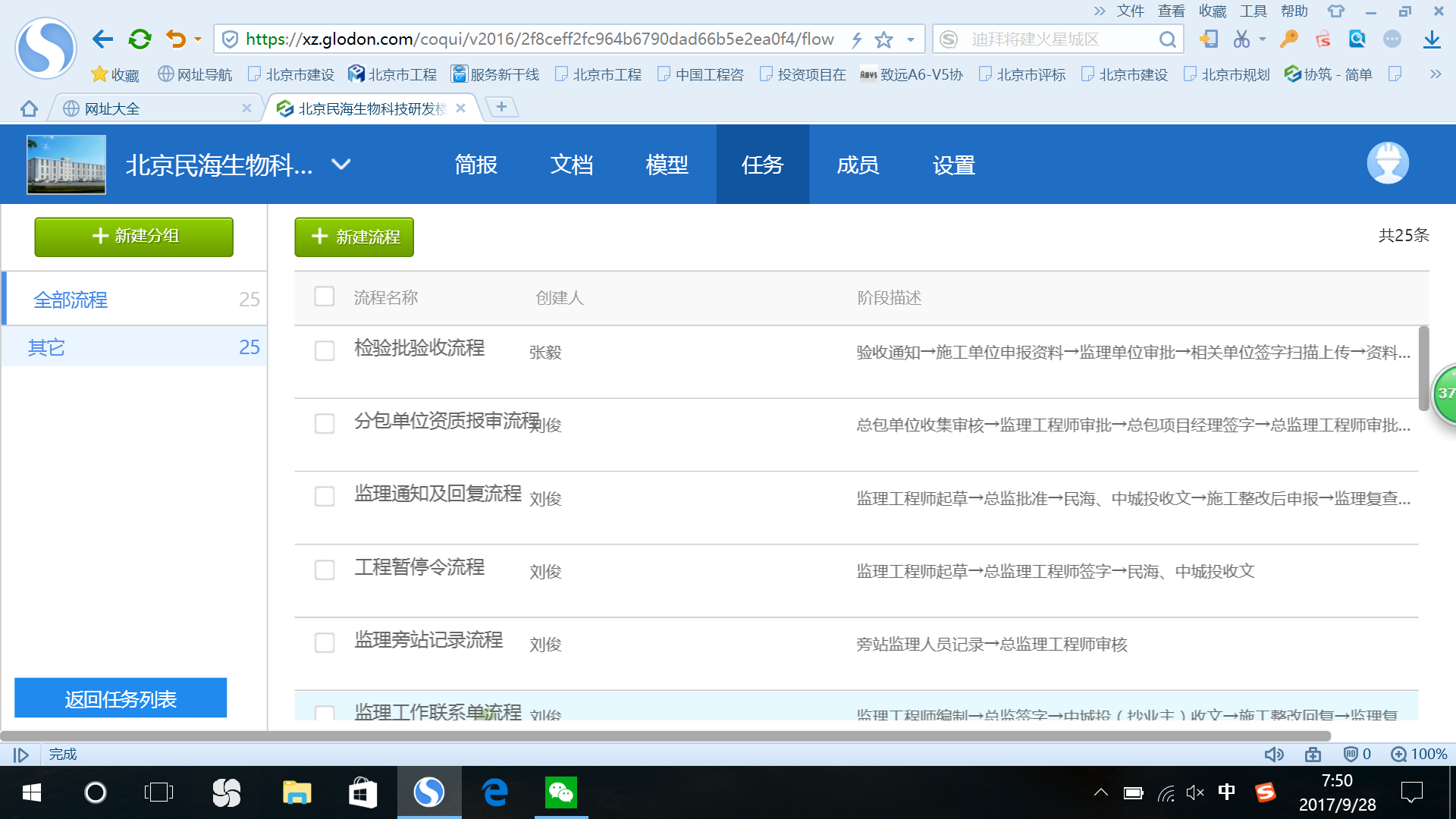Open the password key manager icon
This screenshot has width=1456, height=819.
(1288, 39)
